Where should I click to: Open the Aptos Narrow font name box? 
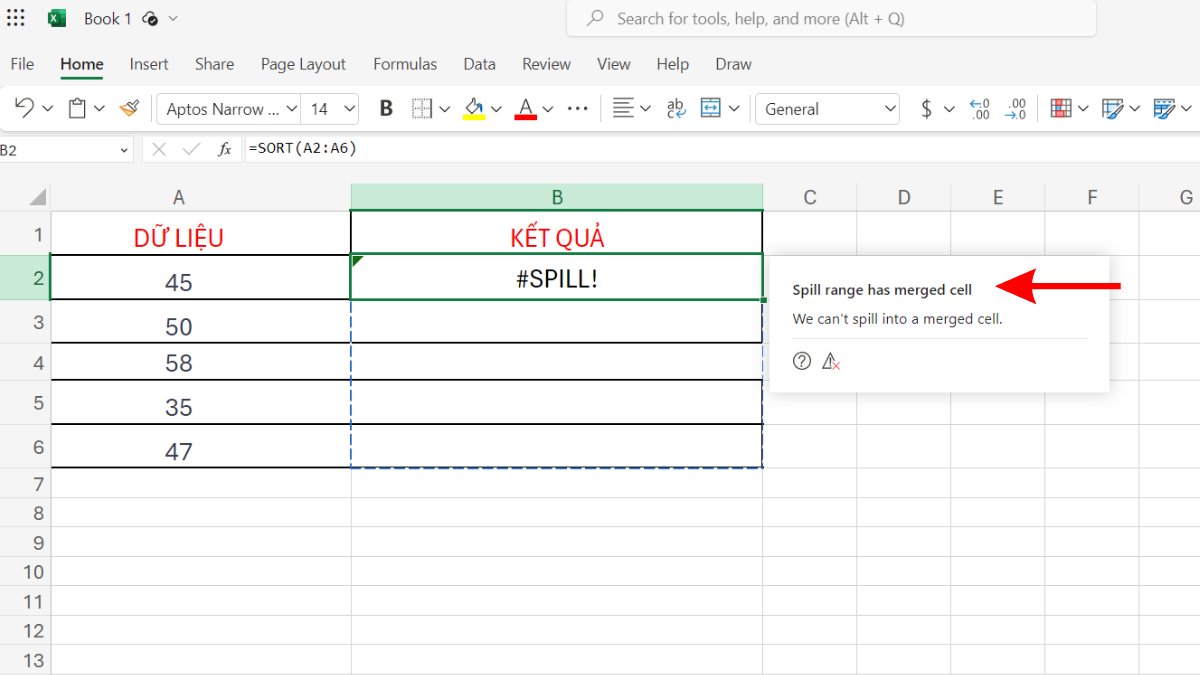[230, 109]
